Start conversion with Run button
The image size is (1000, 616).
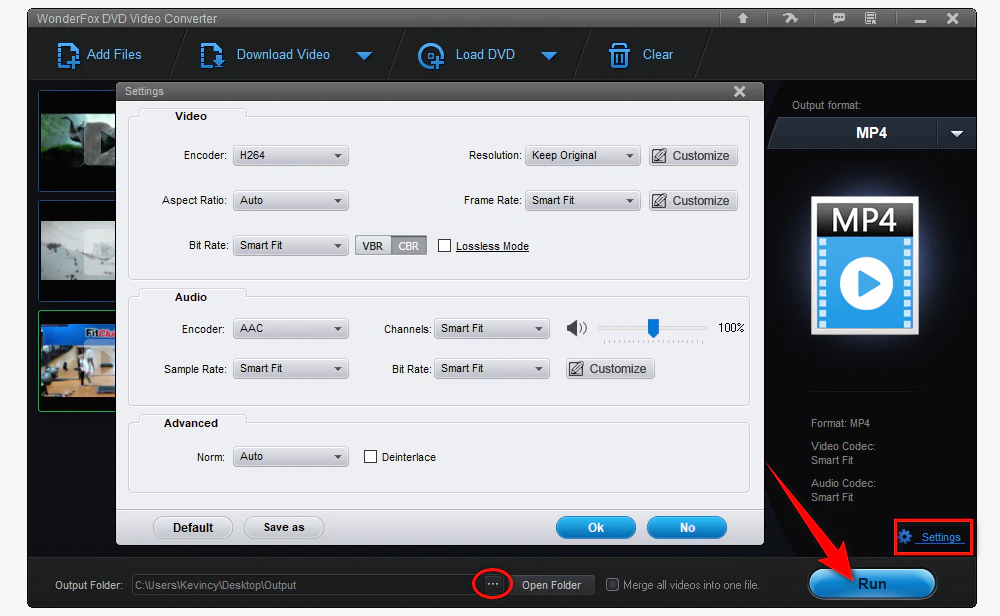(x=872, y=583)
